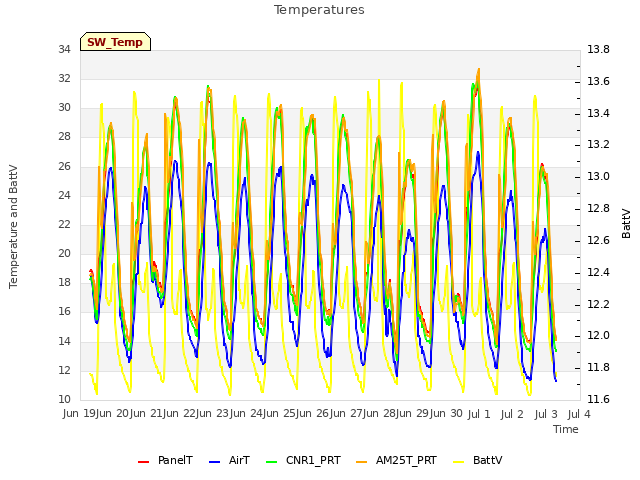Click the 13.8 right axis tick label
The height and width of the screenshot is (480, 640).
point(598,49)
